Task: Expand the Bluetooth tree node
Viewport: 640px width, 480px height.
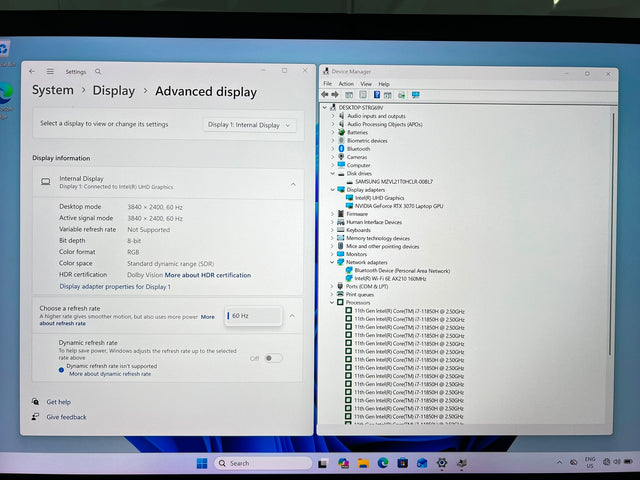Action: point(333,149)
